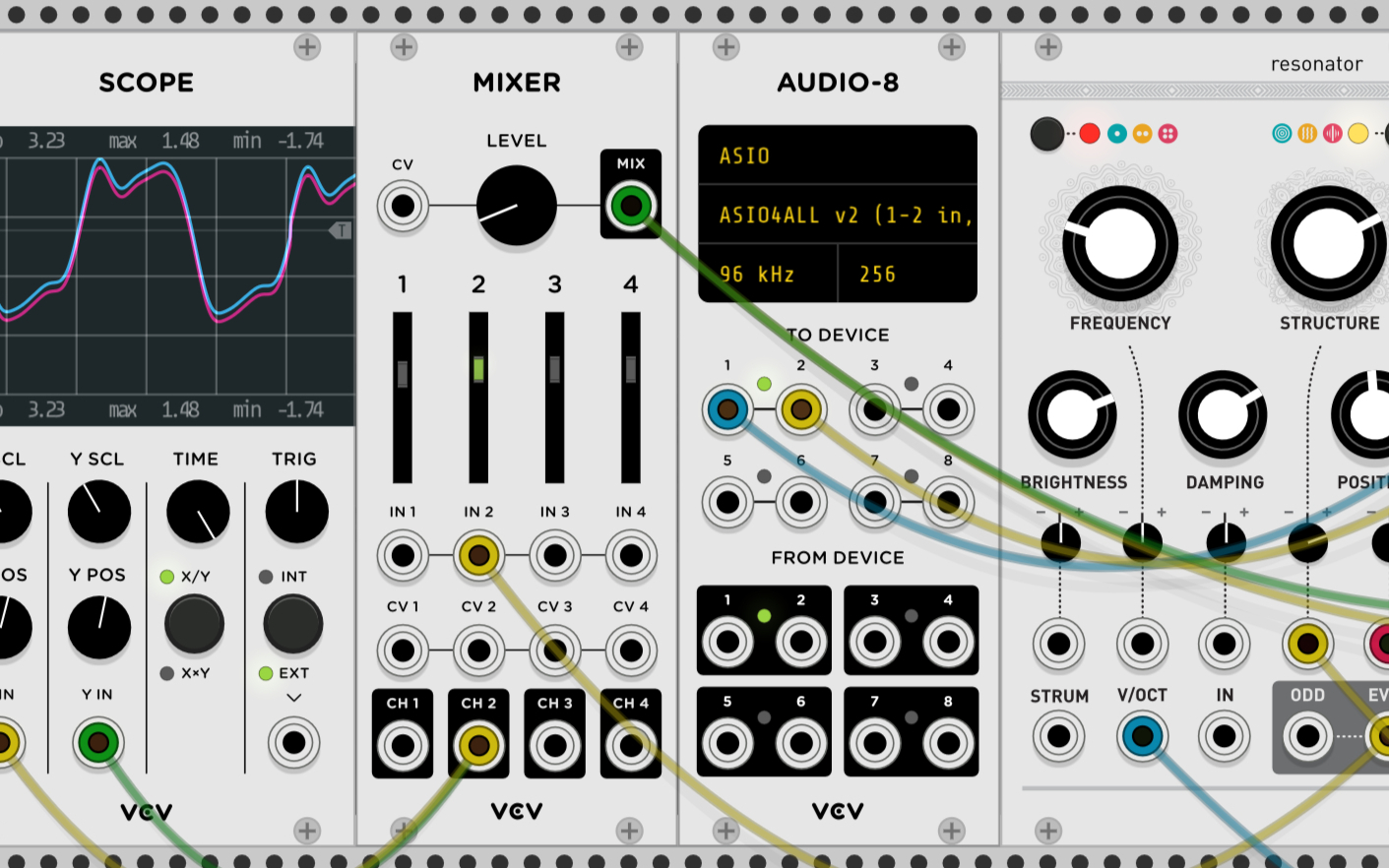Open the 96 kHz sample rate selector
1389x868 pixels.
click(767, 275)
